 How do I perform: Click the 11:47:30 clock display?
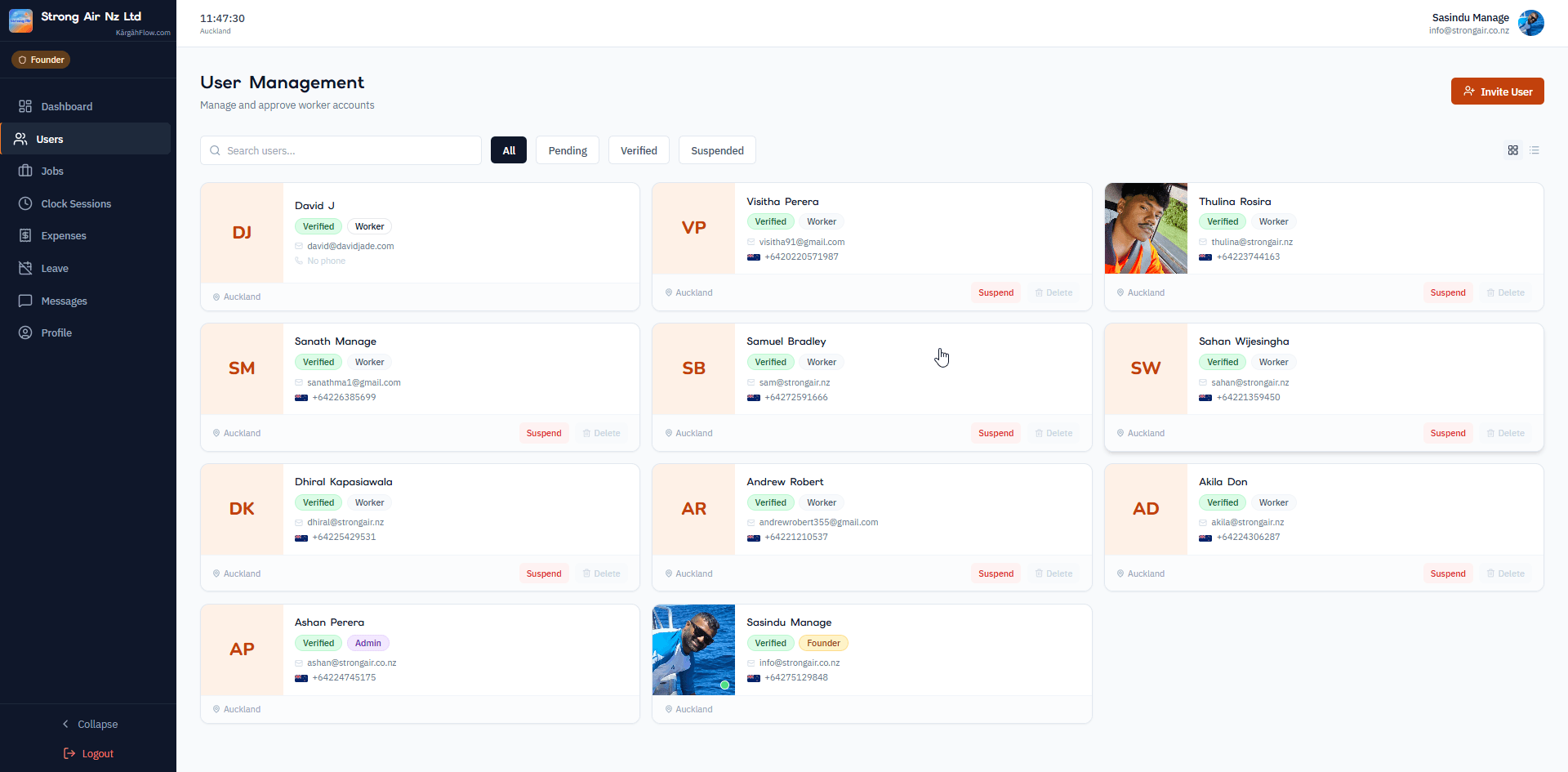point(222,18)
